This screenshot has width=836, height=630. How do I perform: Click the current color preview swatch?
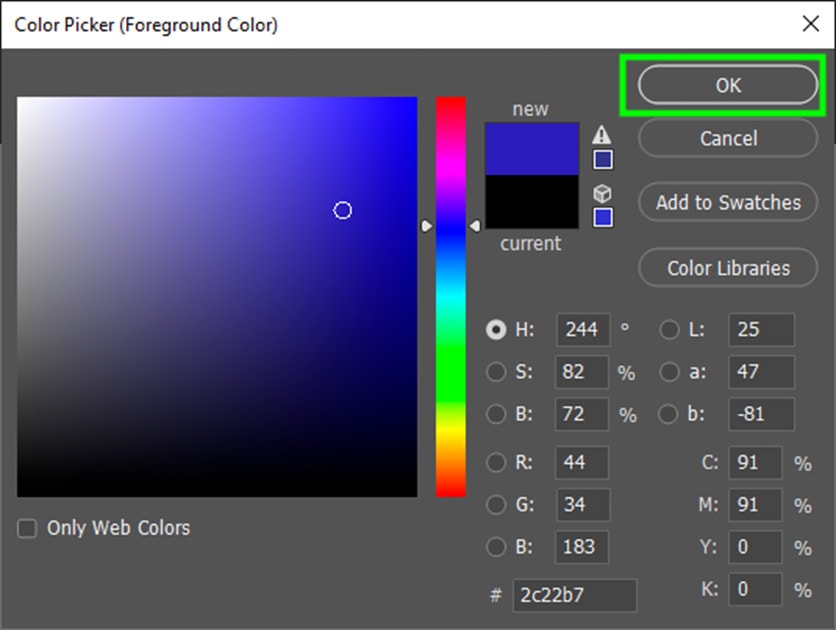click(x=531, y=200)
